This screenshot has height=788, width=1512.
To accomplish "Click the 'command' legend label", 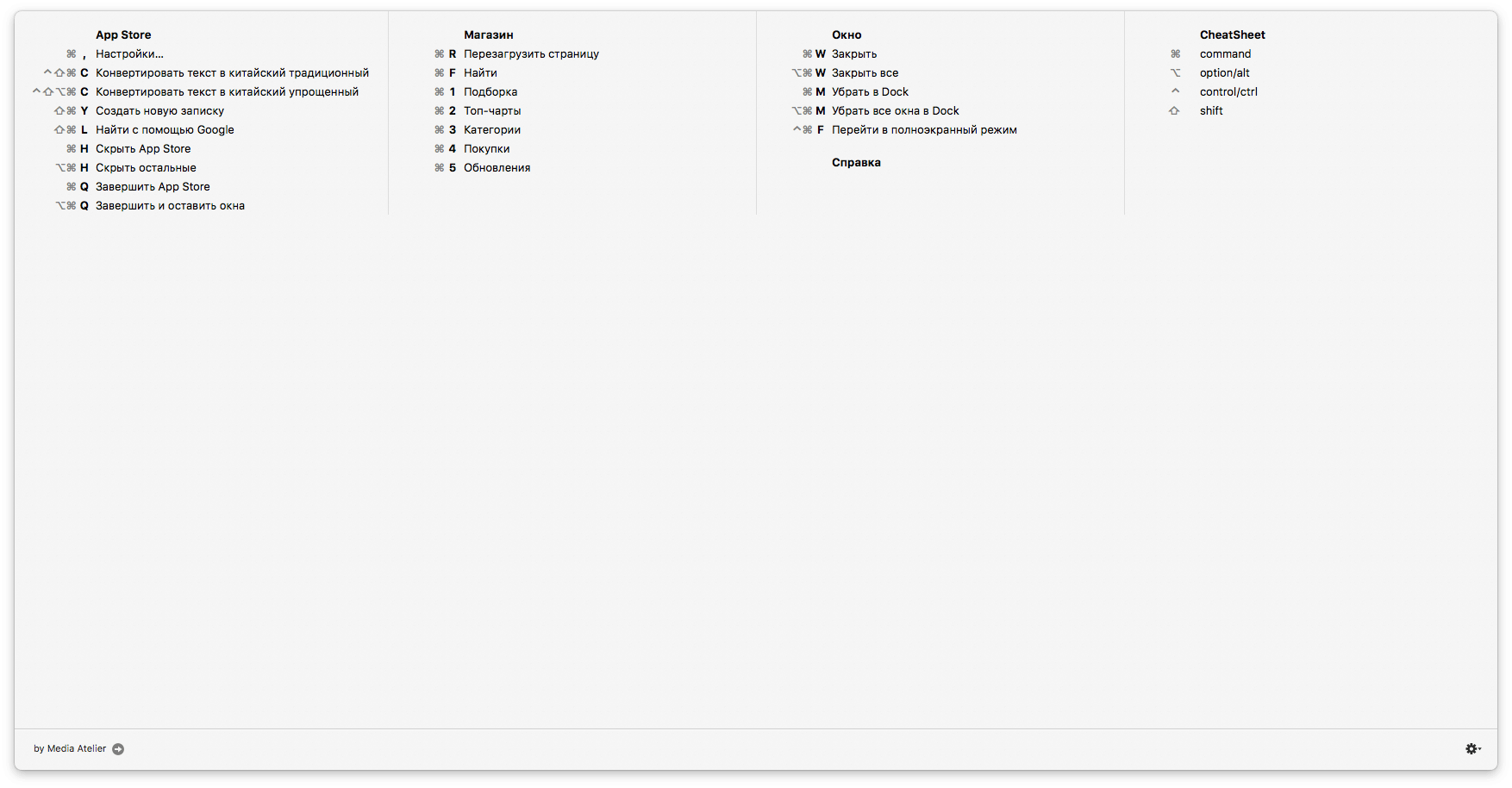I will [x=1225, y=53].
